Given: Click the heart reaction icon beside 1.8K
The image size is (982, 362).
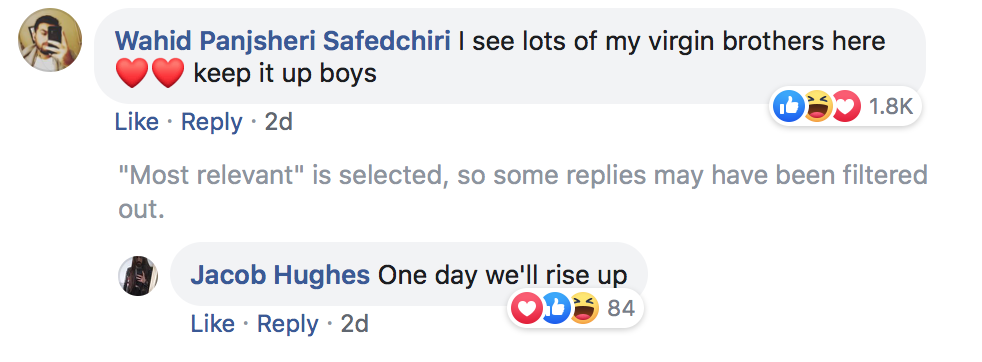Looking at the screenshot, I should tap(845, 106).
